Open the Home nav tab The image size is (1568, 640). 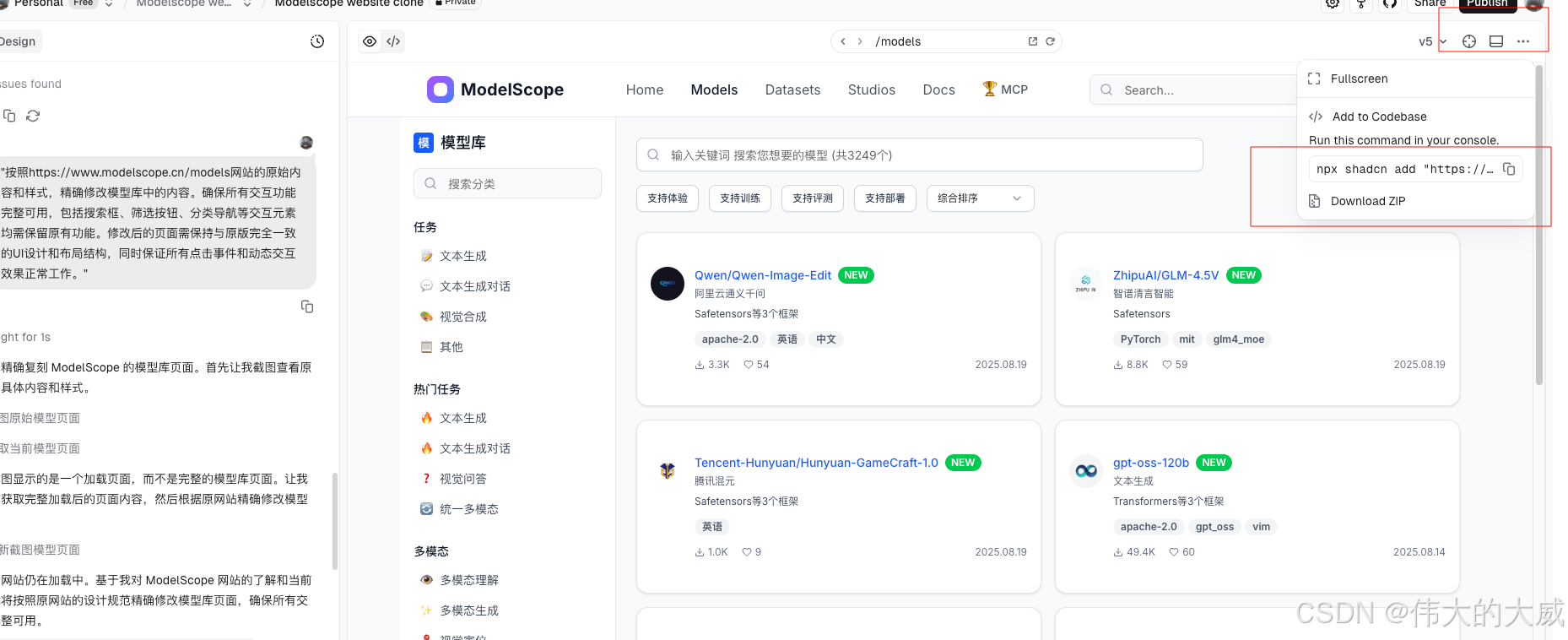tap(645, 89)
